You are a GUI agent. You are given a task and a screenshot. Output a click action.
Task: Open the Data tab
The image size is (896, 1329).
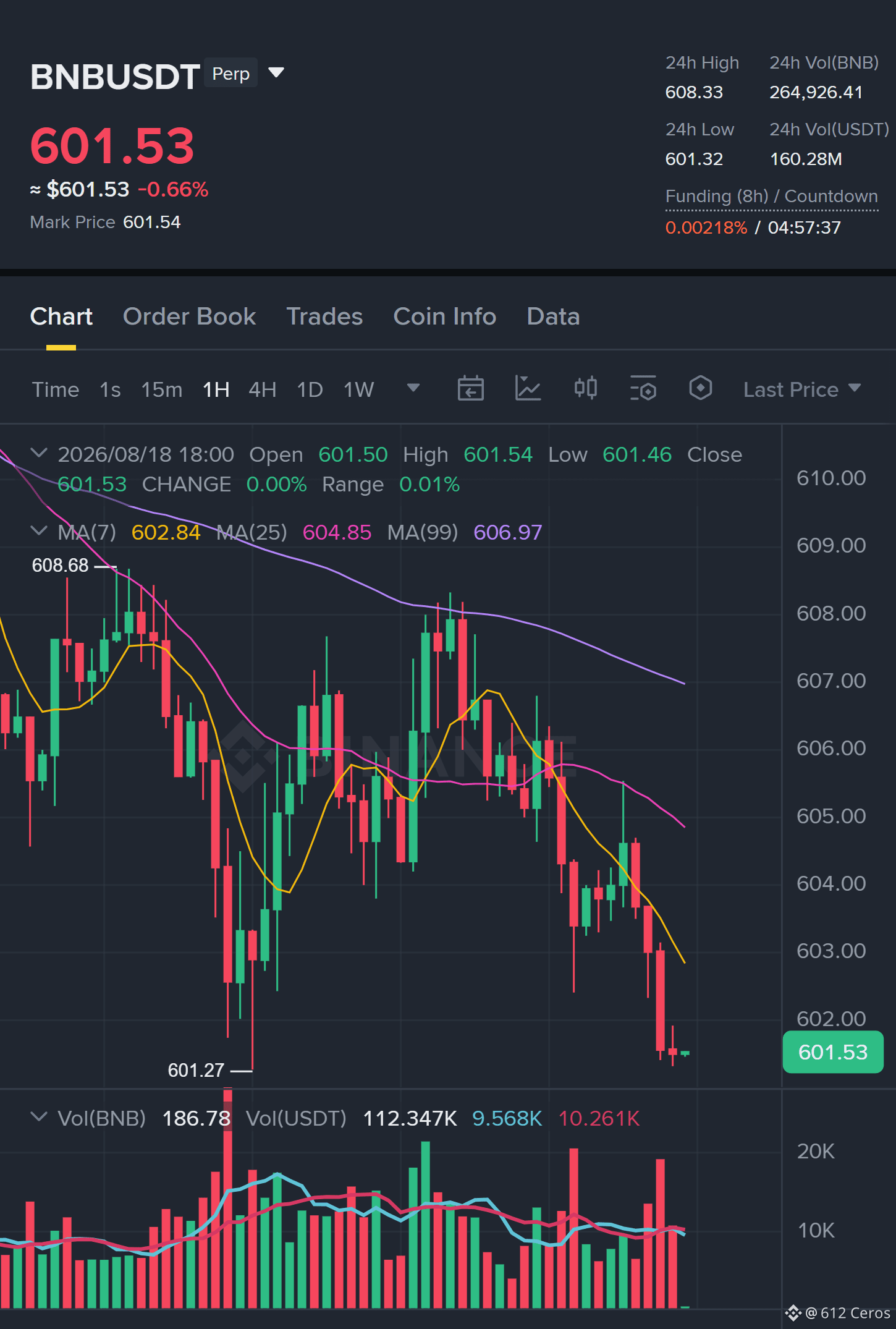(x=553, y=316)
